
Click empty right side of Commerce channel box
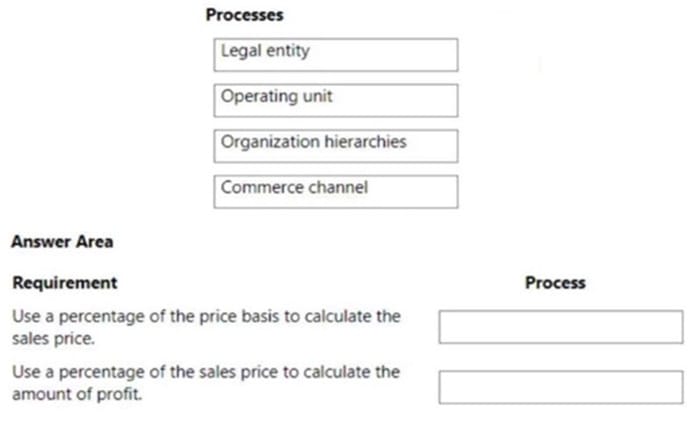(413, 192)
